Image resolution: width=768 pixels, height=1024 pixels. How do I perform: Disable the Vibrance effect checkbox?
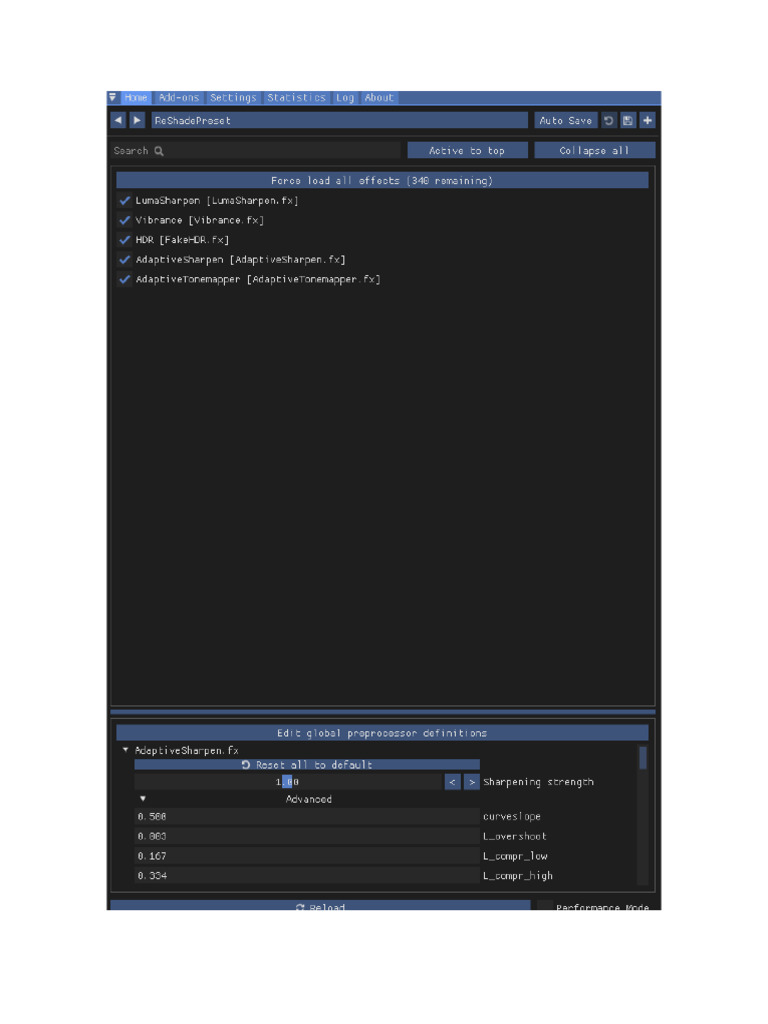pos(125,220)
